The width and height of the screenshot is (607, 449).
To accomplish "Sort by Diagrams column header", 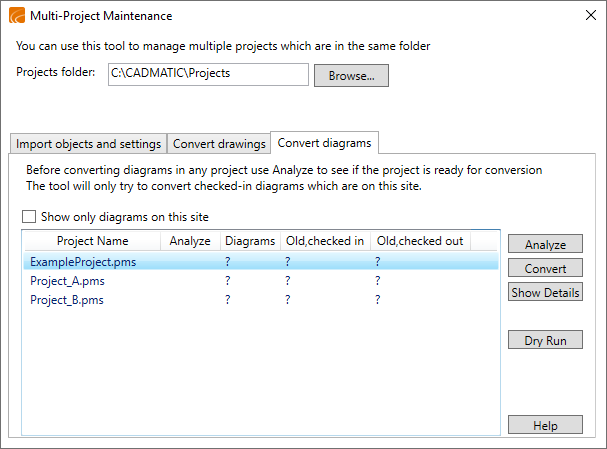I will coord(250,241).
